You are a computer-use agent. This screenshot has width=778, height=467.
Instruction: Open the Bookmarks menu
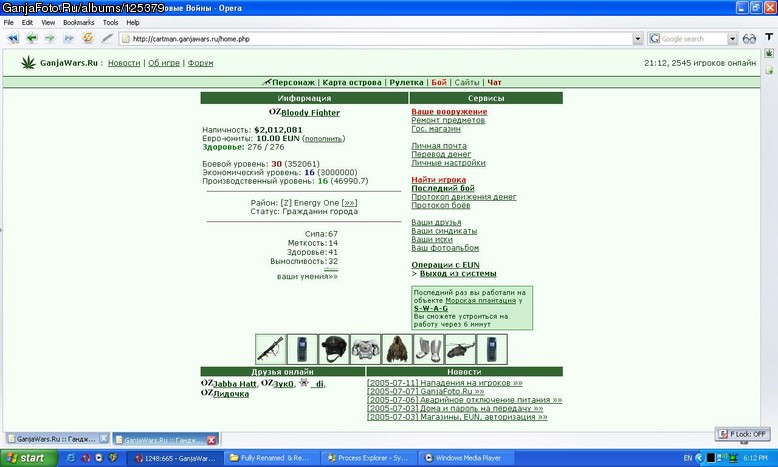78,22
